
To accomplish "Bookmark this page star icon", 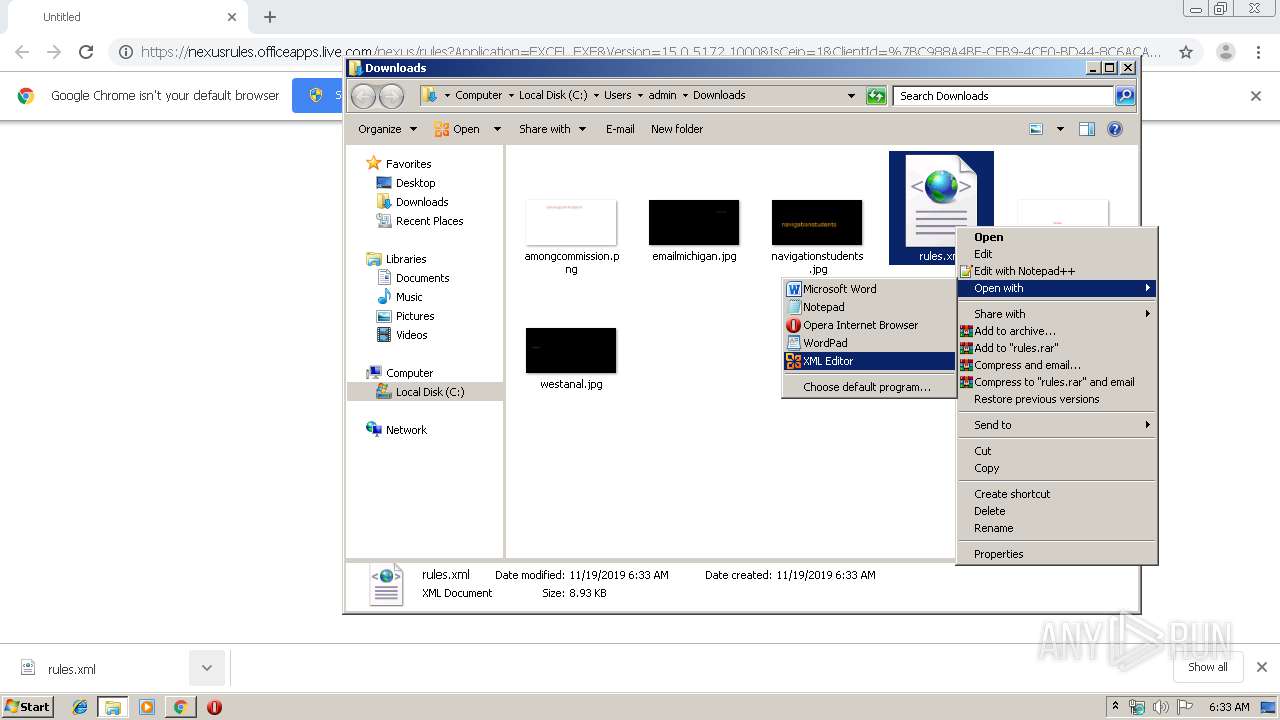I will [x=1185, y=52].
